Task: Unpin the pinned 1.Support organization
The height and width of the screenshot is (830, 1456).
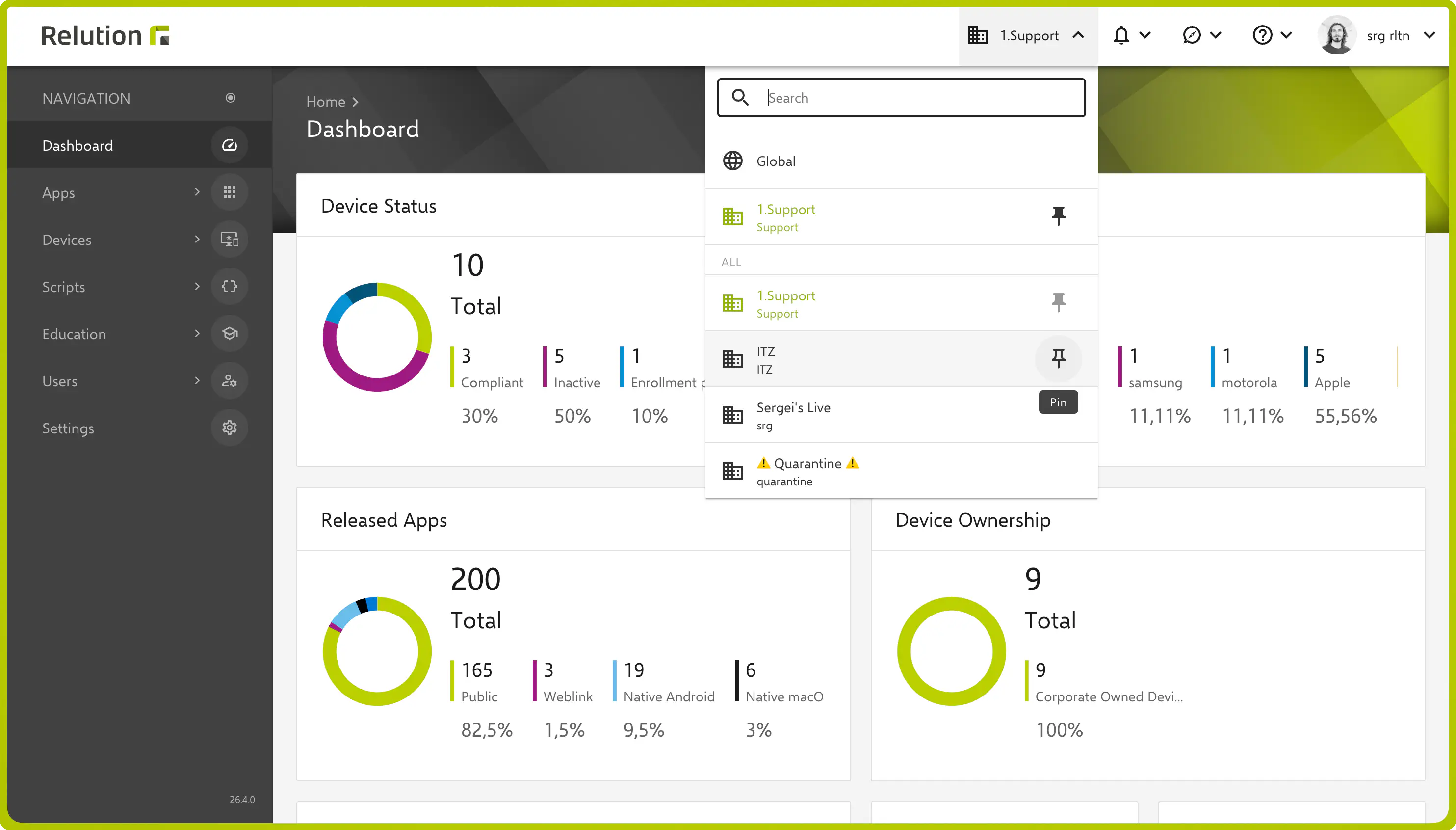Action: click(1058, 216)
